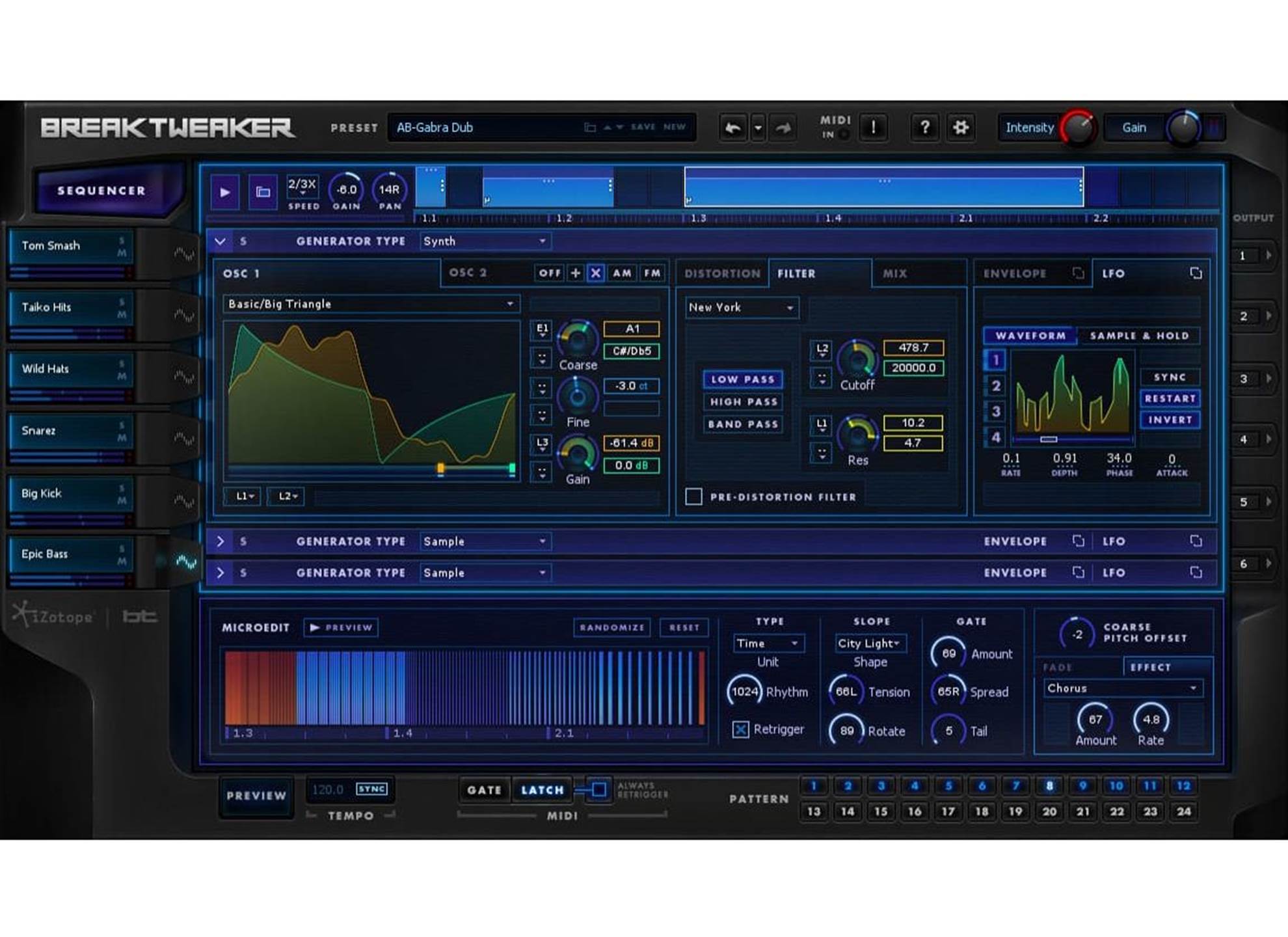Select the SAMPLE & HOLD LFO tab
1288x937 pixels.
tap(1139, 336)
